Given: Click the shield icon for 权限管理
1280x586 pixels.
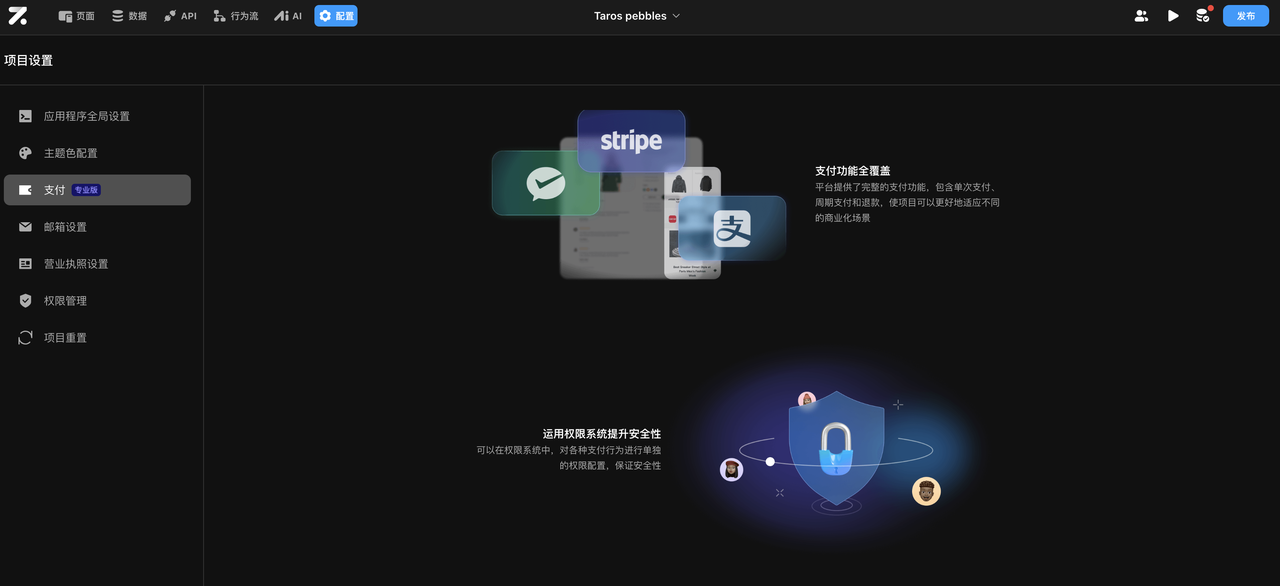Looking at the screenshot, I should 26,301.
